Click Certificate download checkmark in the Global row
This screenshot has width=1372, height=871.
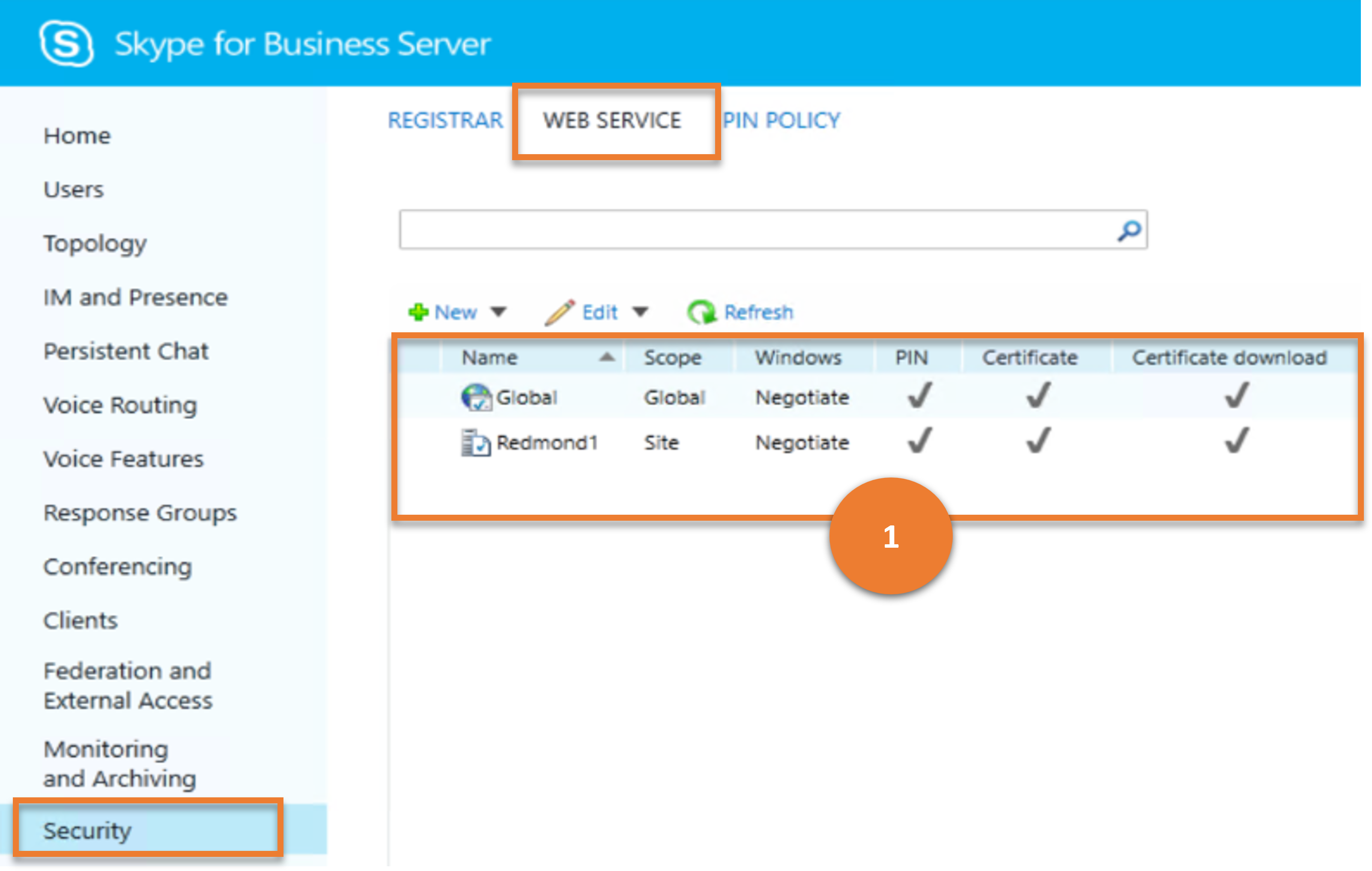coord(1236,395)
